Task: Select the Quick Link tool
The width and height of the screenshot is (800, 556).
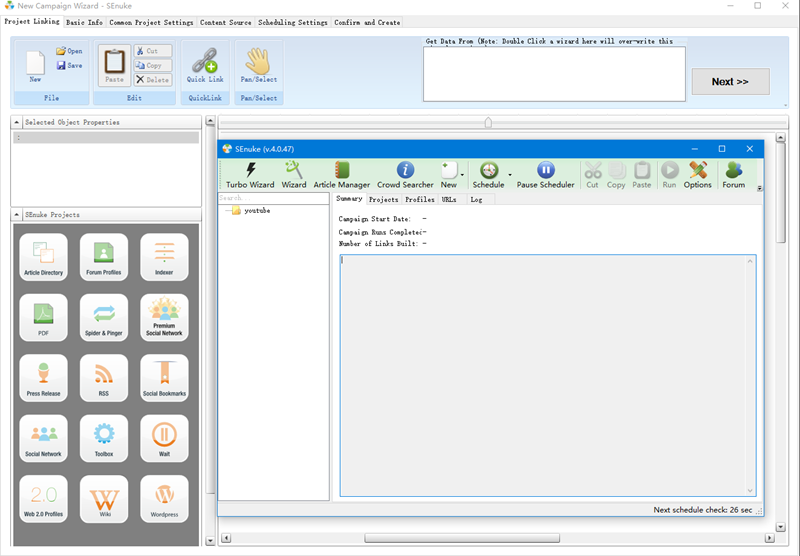Action: point(205,65)
